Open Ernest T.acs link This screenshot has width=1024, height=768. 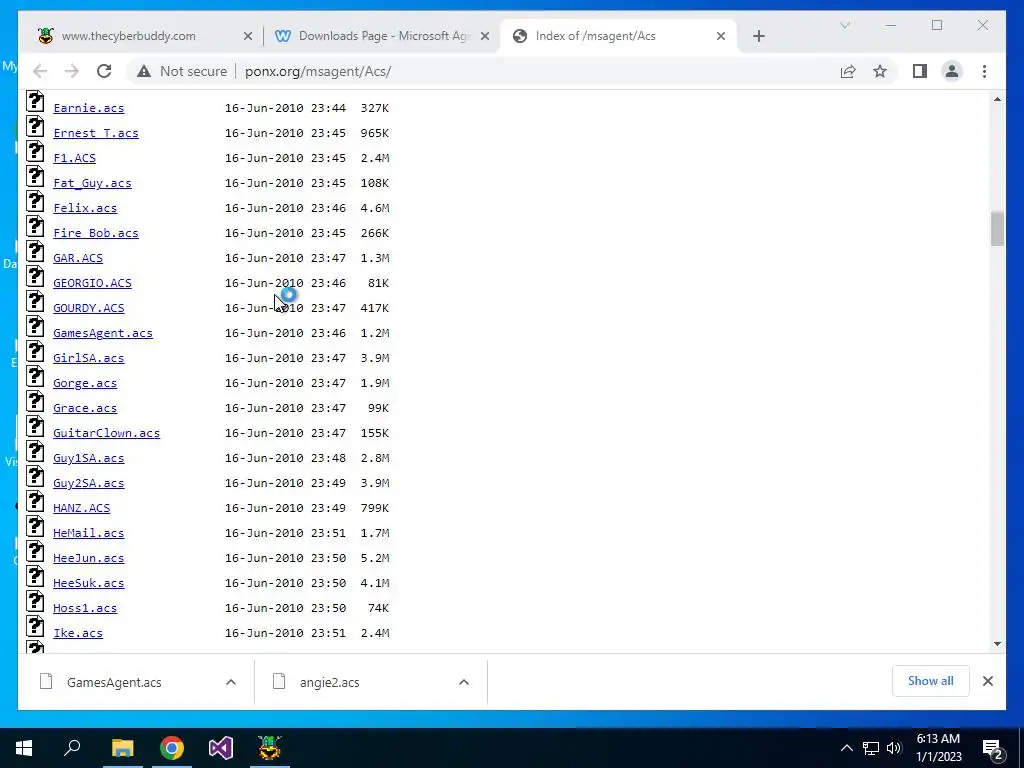(95, 133)
